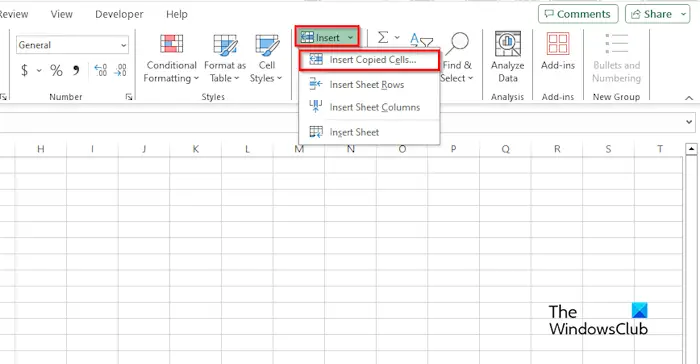Image resolution: width=700 pixels, height=364 pixels.
Task: Choose Insert Sheet Columns
Action: (369, 107)
